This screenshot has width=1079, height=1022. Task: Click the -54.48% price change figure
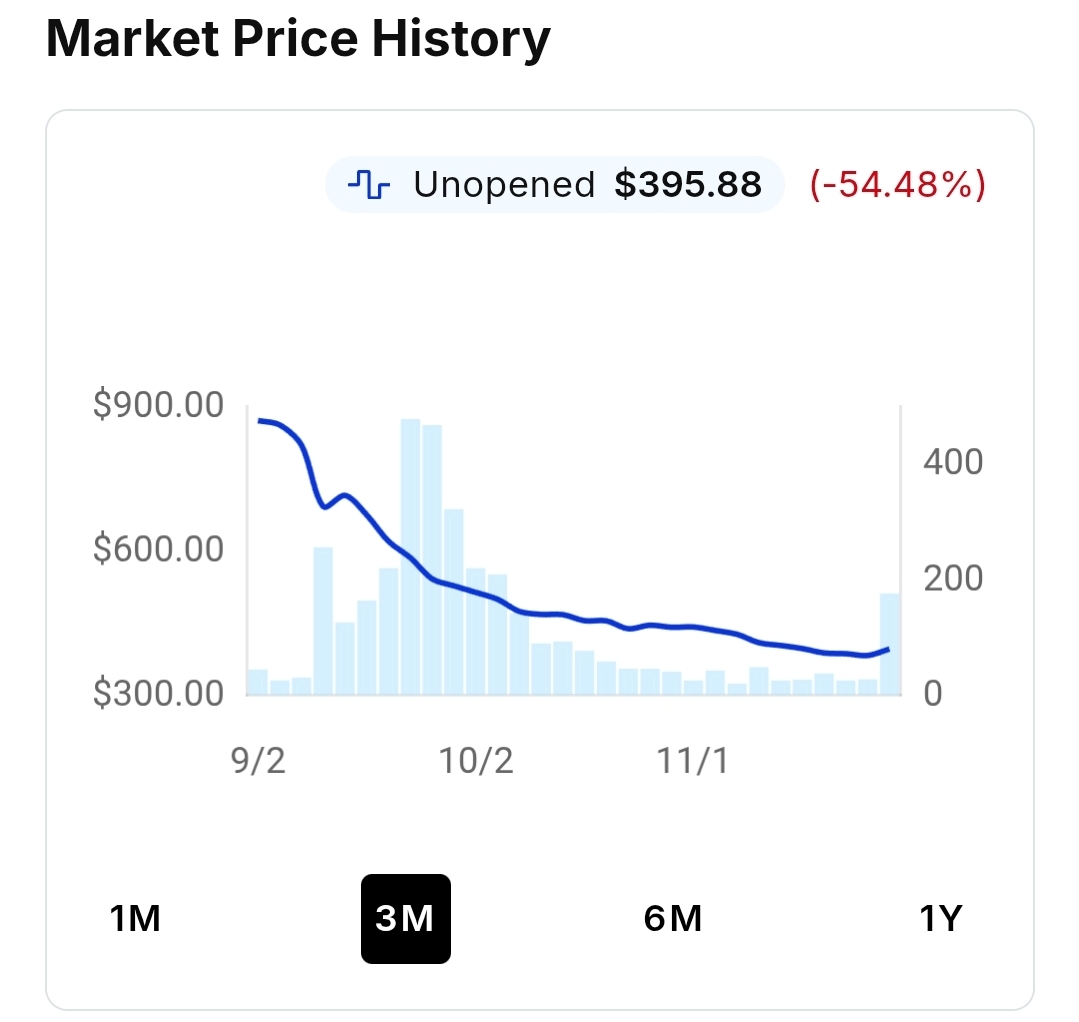click(x=897, y=185)
